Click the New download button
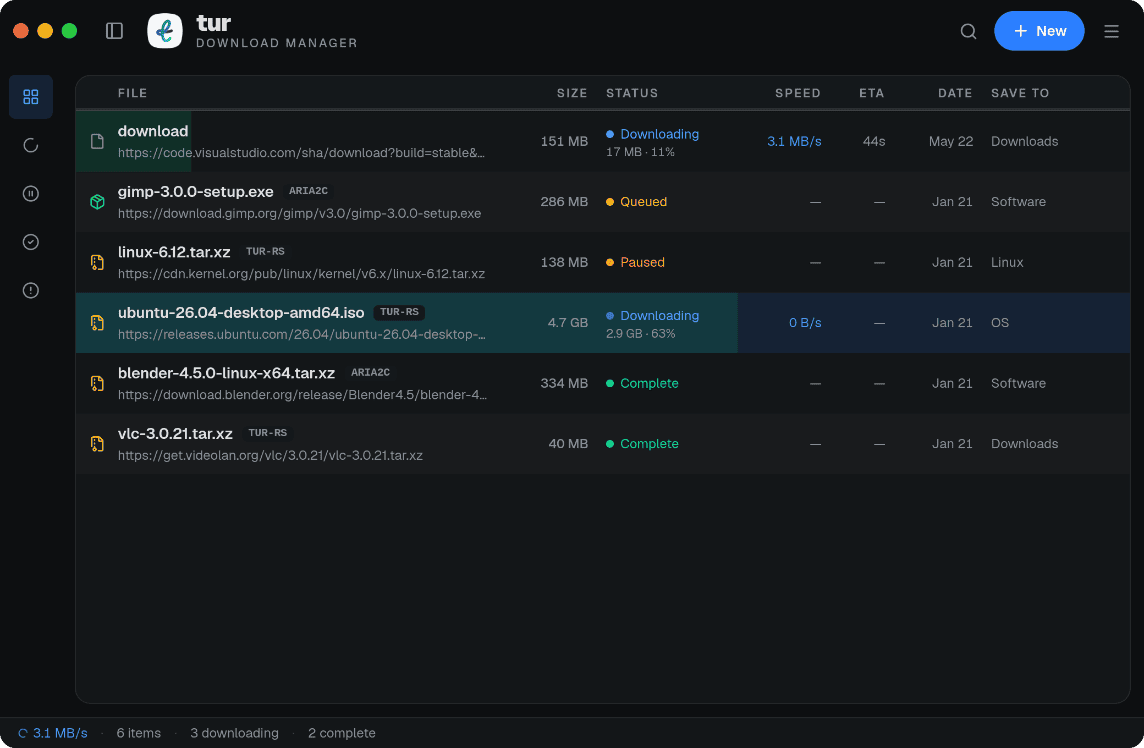Image resolution: width=1144 pixels, height=748 pixels. 1039,31
